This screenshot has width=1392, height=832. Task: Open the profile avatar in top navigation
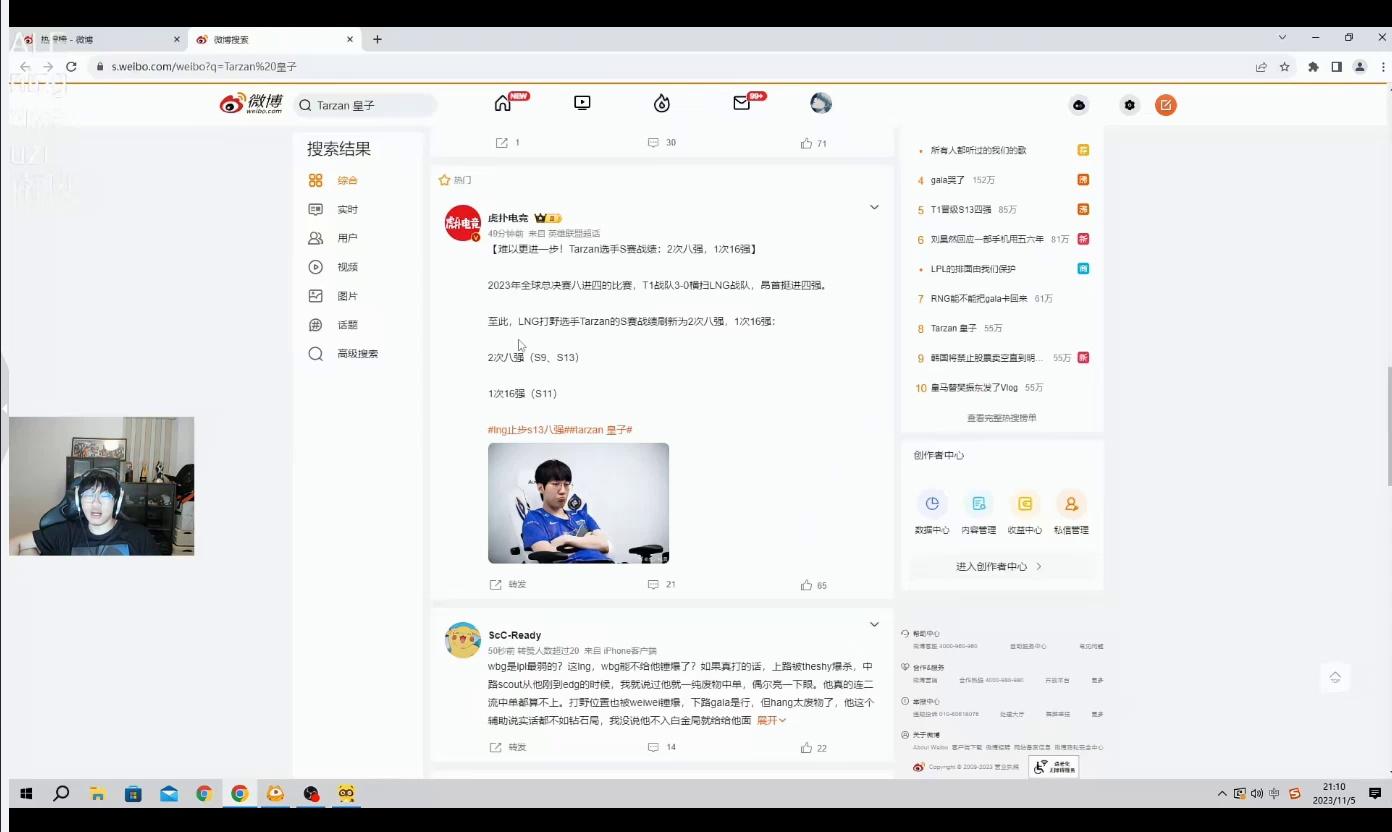coord(821,103)
